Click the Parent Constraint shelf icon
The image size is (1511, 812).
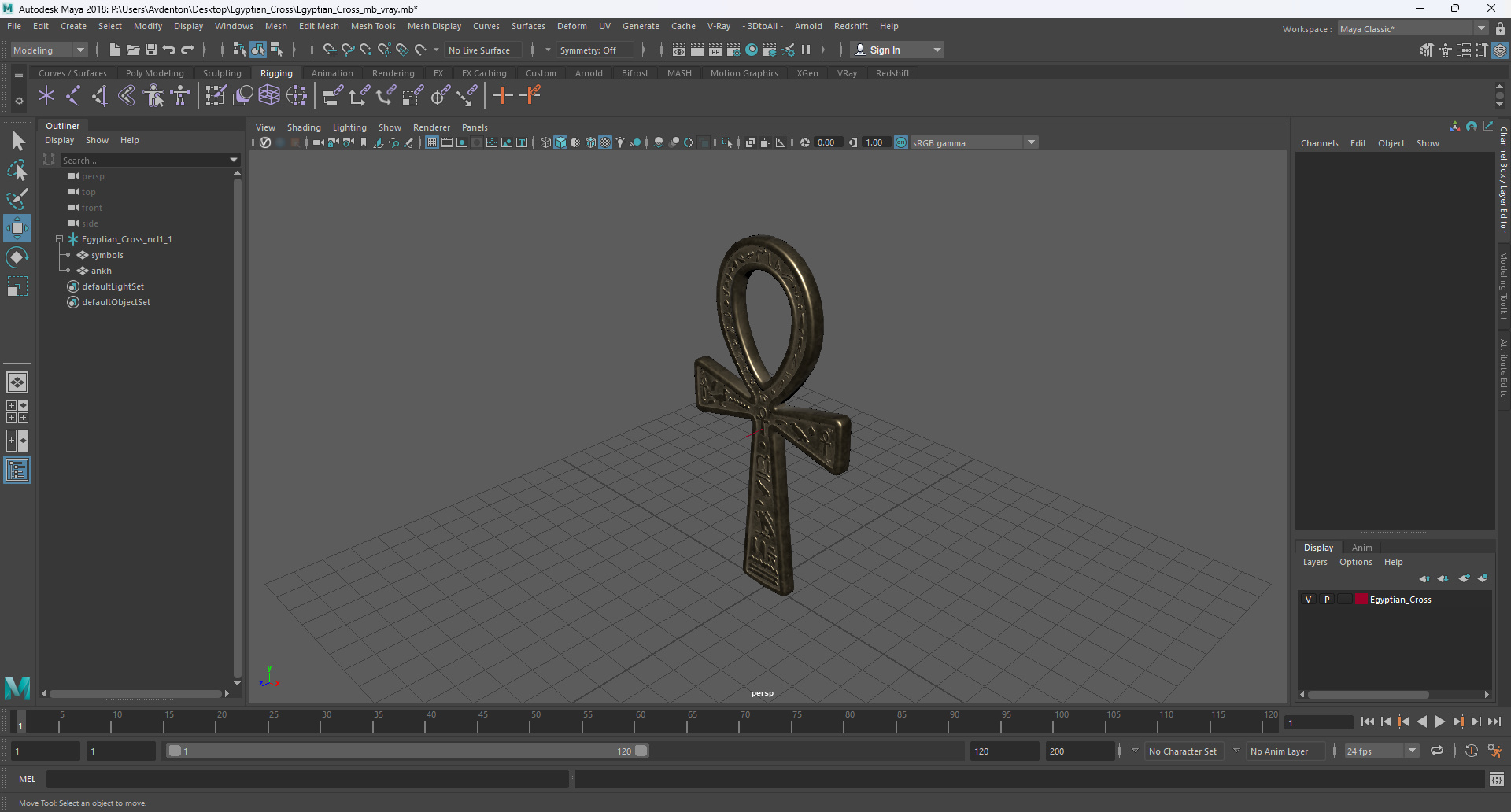pos(333,96)
